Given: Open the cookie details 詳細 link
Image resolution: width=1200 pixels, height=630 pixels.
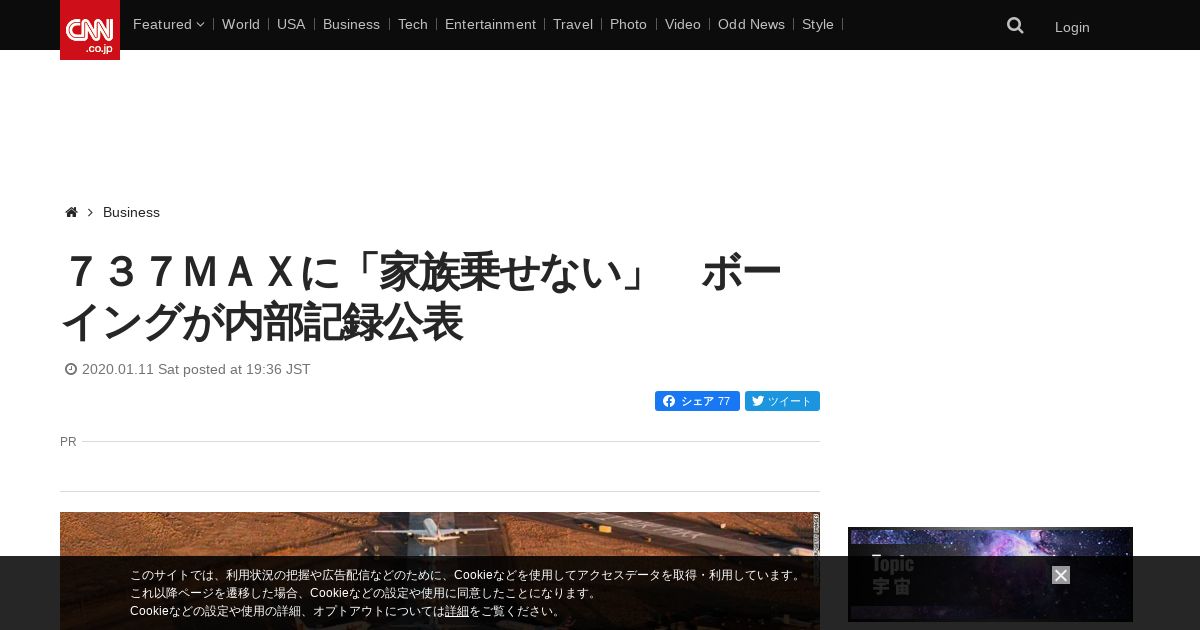Looking at the screenshot, I should [x=457, y=611].
